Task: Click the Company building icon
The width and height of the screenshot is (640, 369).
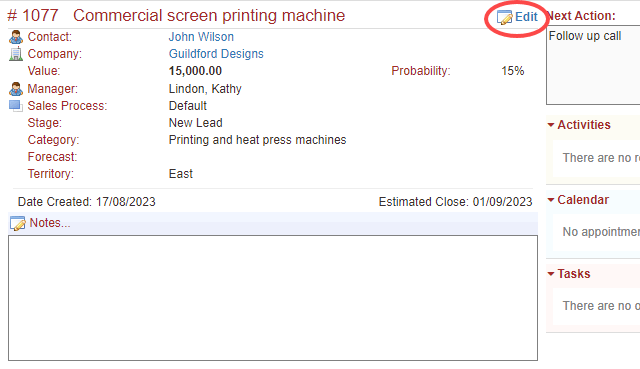Action: tap(16, 54)
